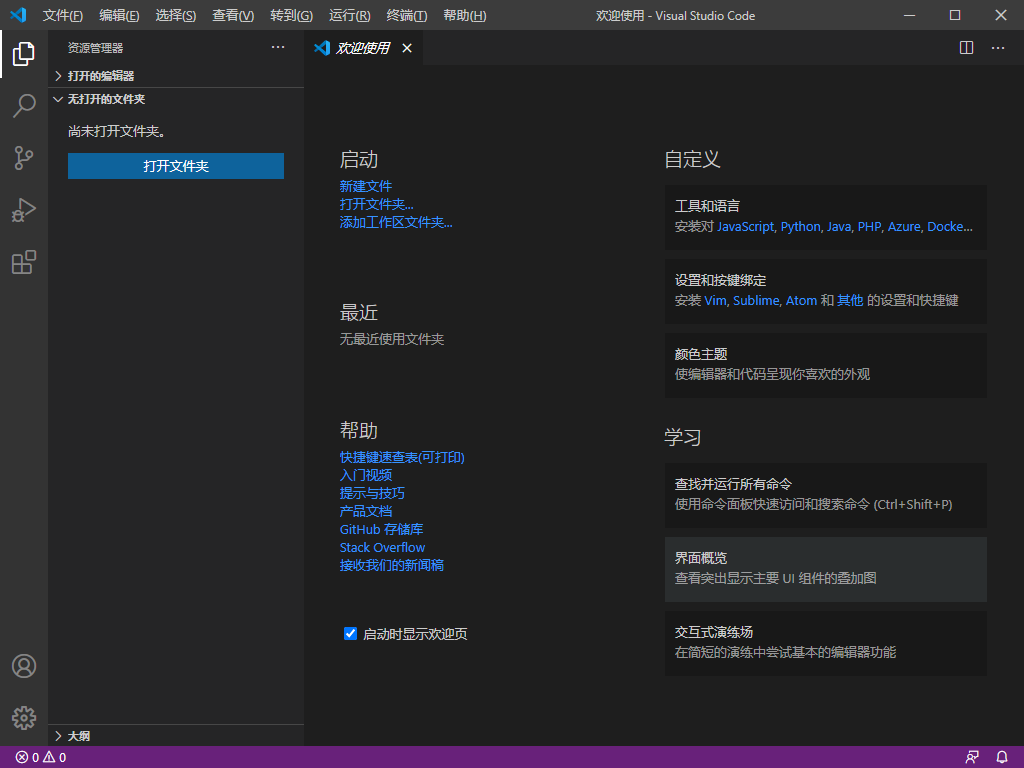Click the 打开文件夹 blue button
This screenshot has width=1024, height=768.
(176, 166)
